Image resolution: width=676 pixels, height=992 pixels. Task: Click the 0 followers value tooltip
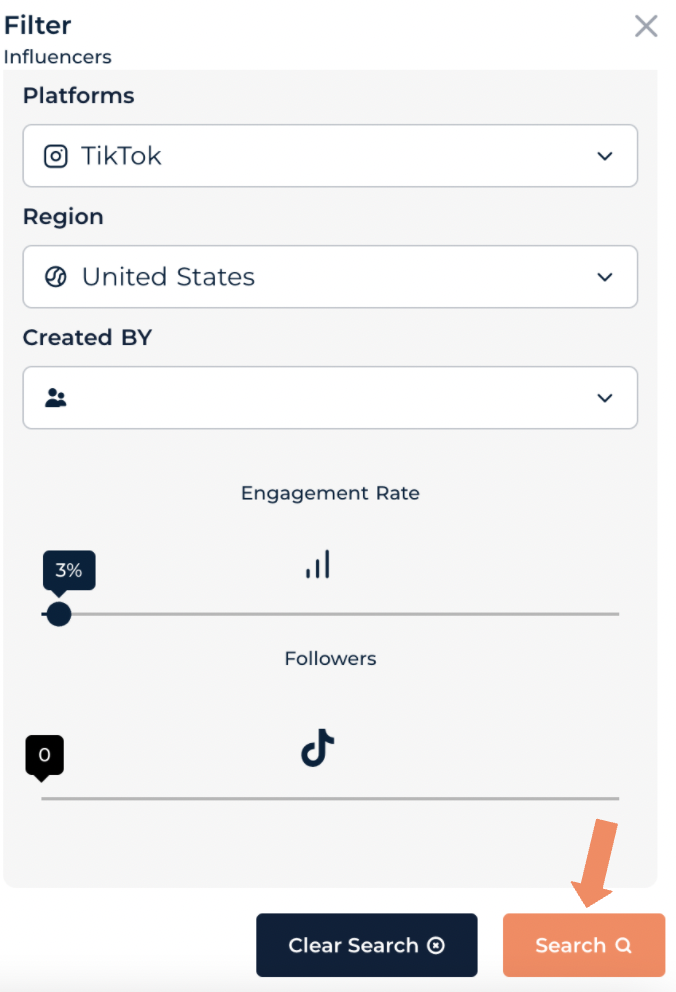(x=44, y=755)
